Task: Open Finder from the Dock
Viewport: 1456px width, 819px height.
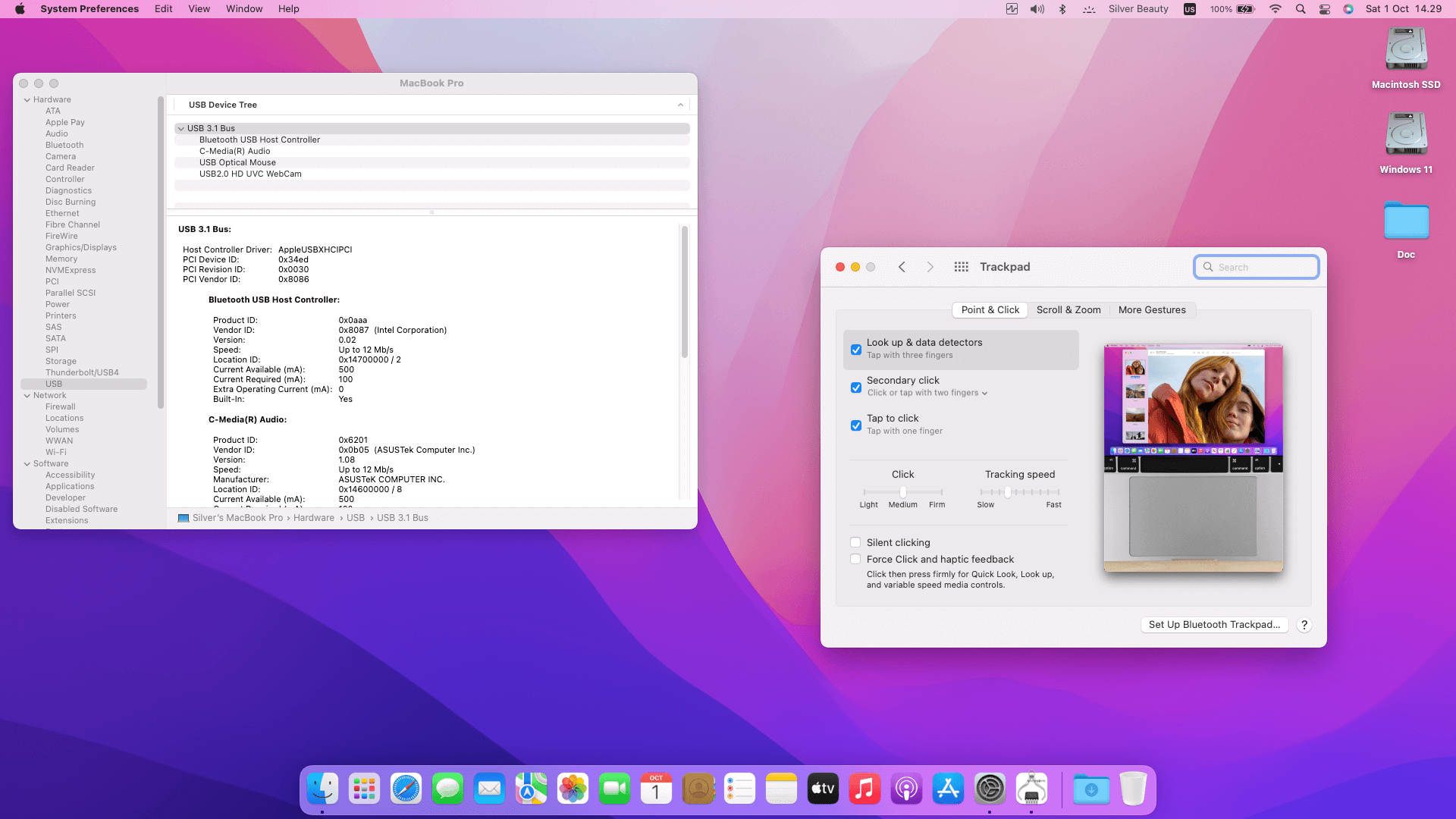Action: pyautogui.click(x=323, y=789)
